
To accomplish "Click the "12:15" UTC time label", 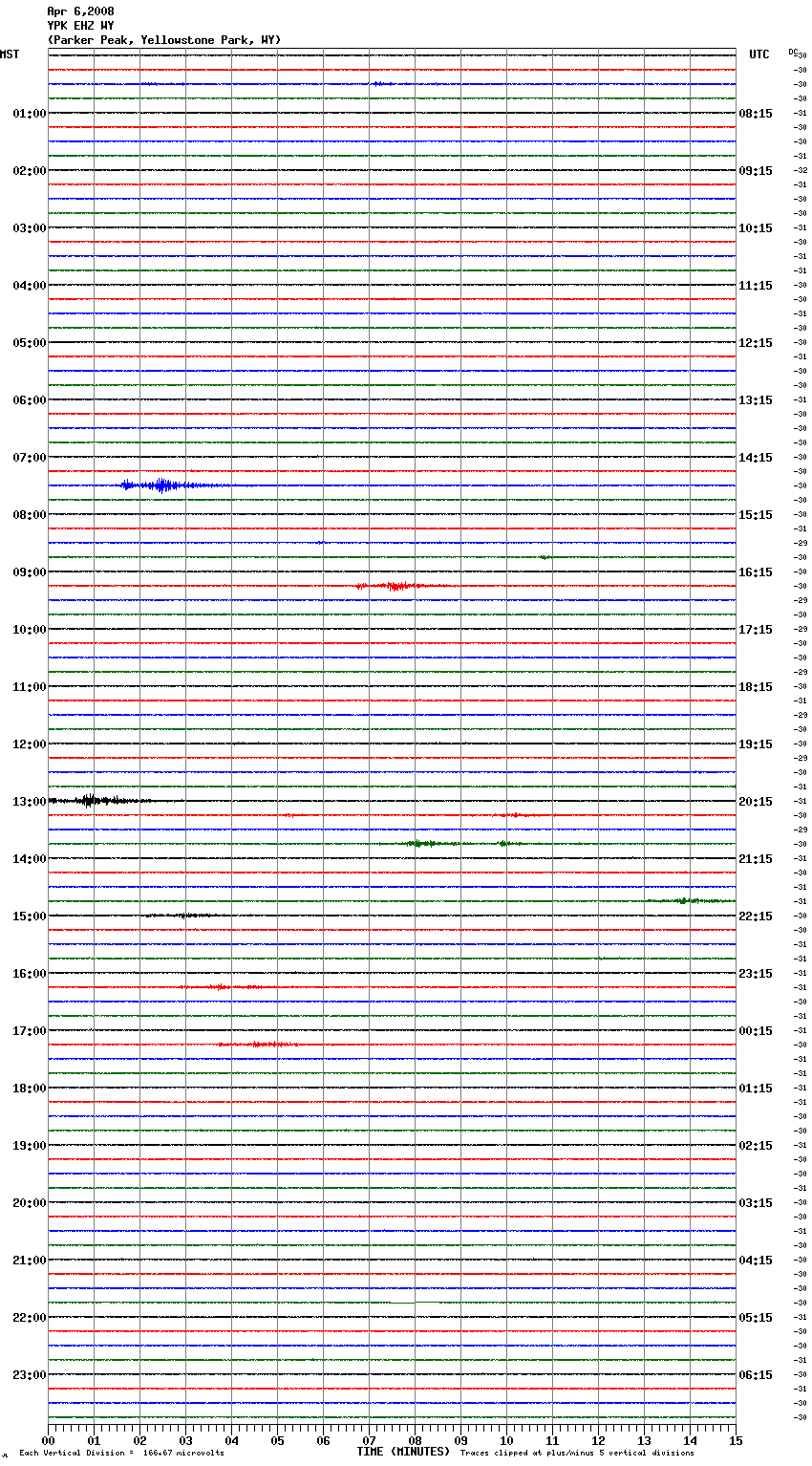I will pyautogui.click(x=756, y=343).
